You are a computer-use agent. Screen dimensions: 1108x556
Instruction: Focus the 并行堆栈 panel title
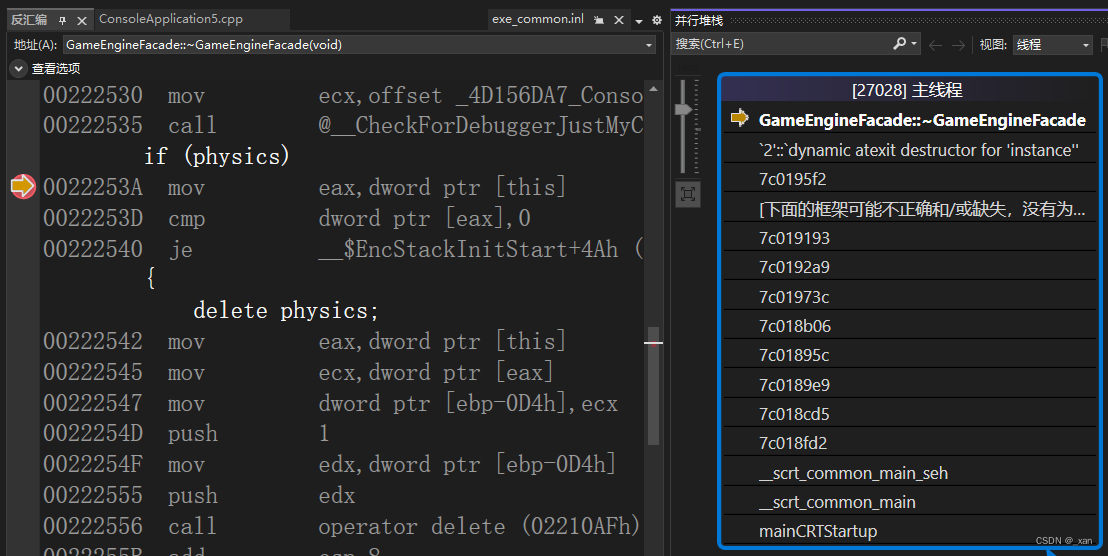pyautogui.click(x=699, y=20)
